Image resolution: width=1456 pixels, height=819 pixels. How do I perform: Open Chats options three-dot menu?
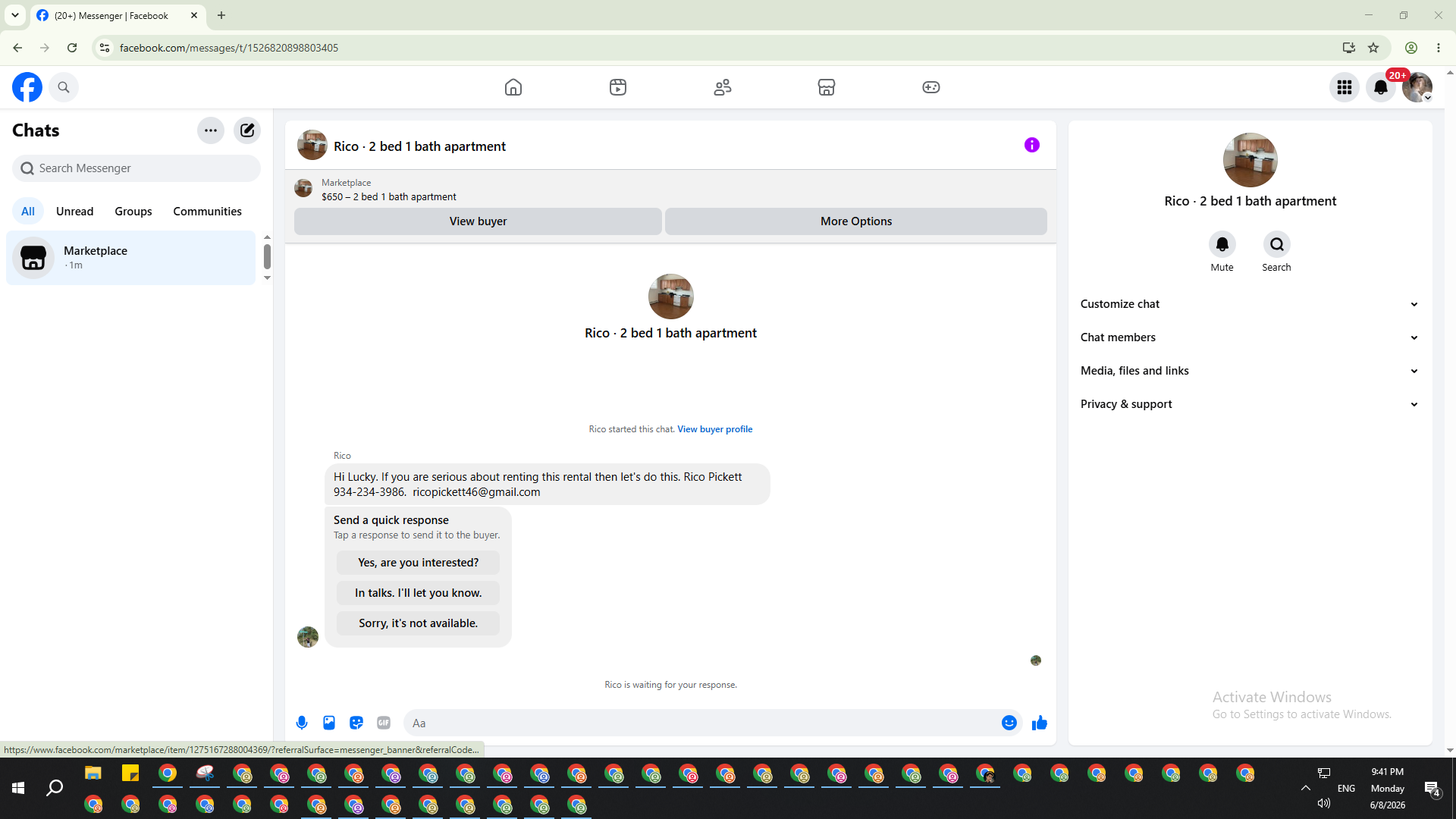211,130
